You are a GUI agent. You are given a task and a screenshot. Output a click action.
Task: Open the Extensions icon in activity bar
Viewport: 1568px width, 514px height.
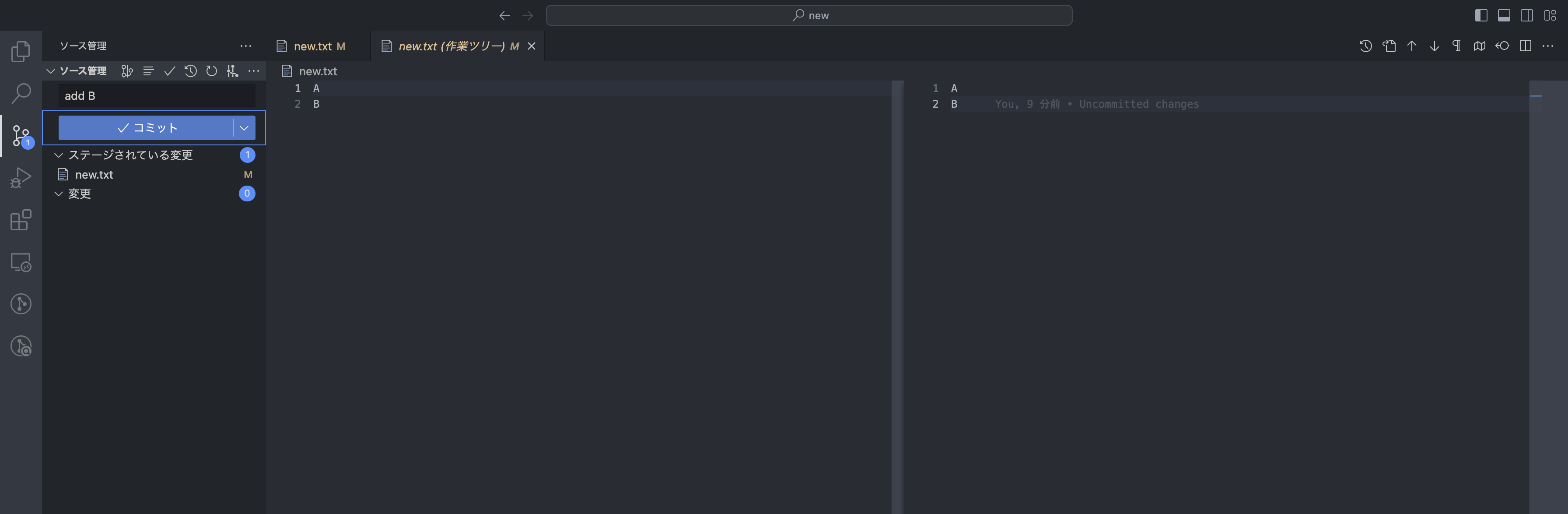[21, 220]
